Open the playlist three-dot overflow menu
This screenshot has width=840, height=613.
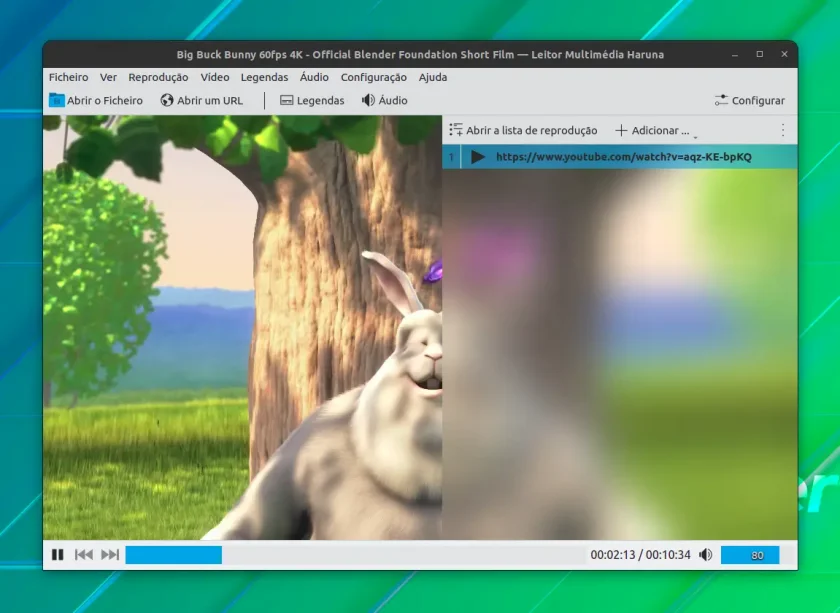coord(783,130)
